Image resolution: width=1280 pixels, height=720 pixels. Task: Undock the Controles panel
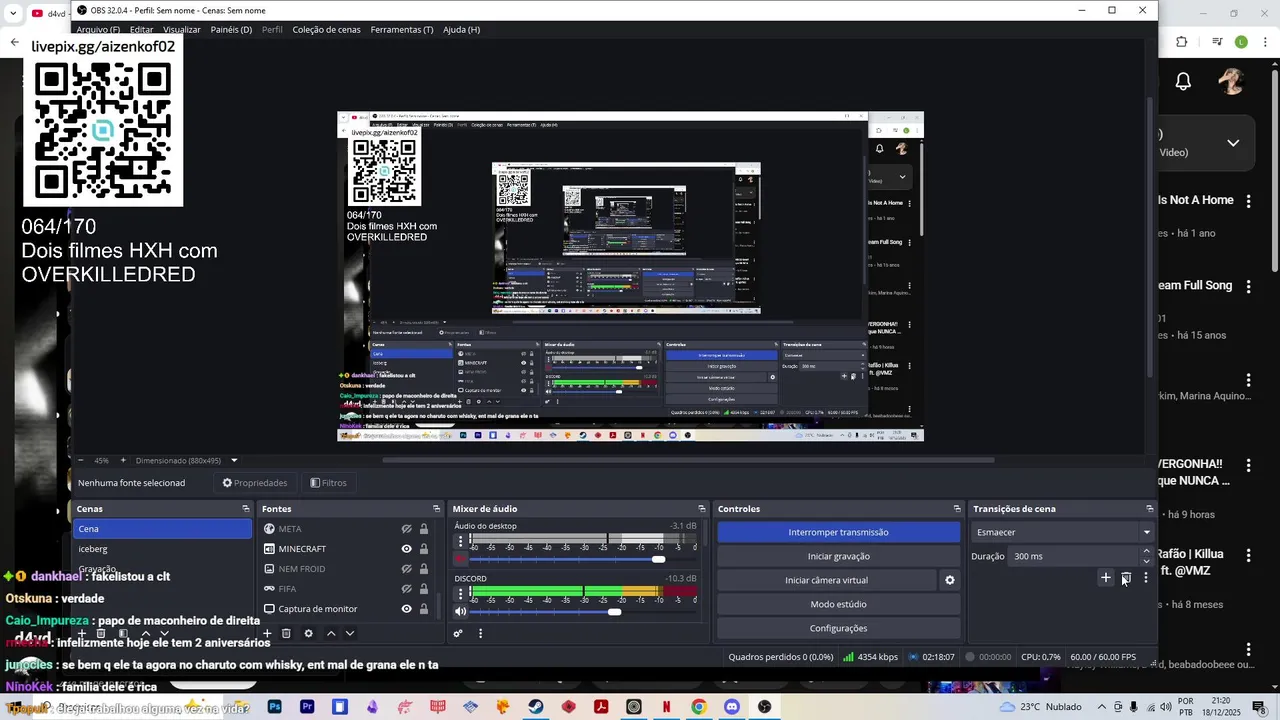[x=957, y=509]
